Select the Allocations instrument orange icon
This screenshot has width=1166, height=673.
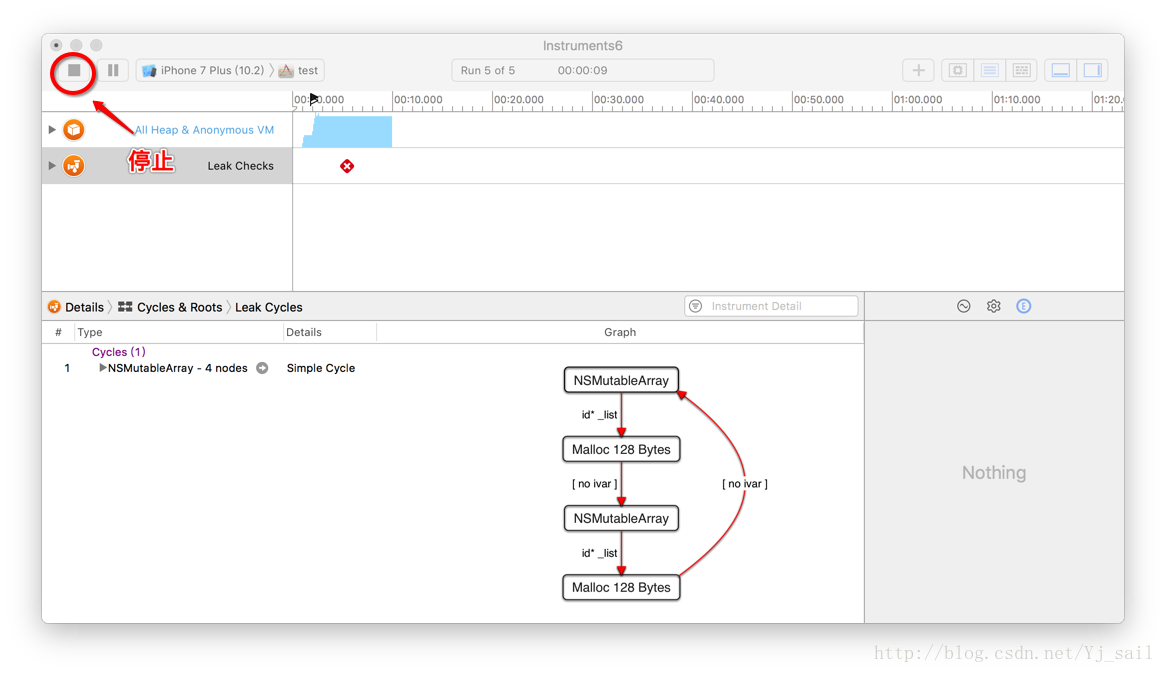coord(74,129)
